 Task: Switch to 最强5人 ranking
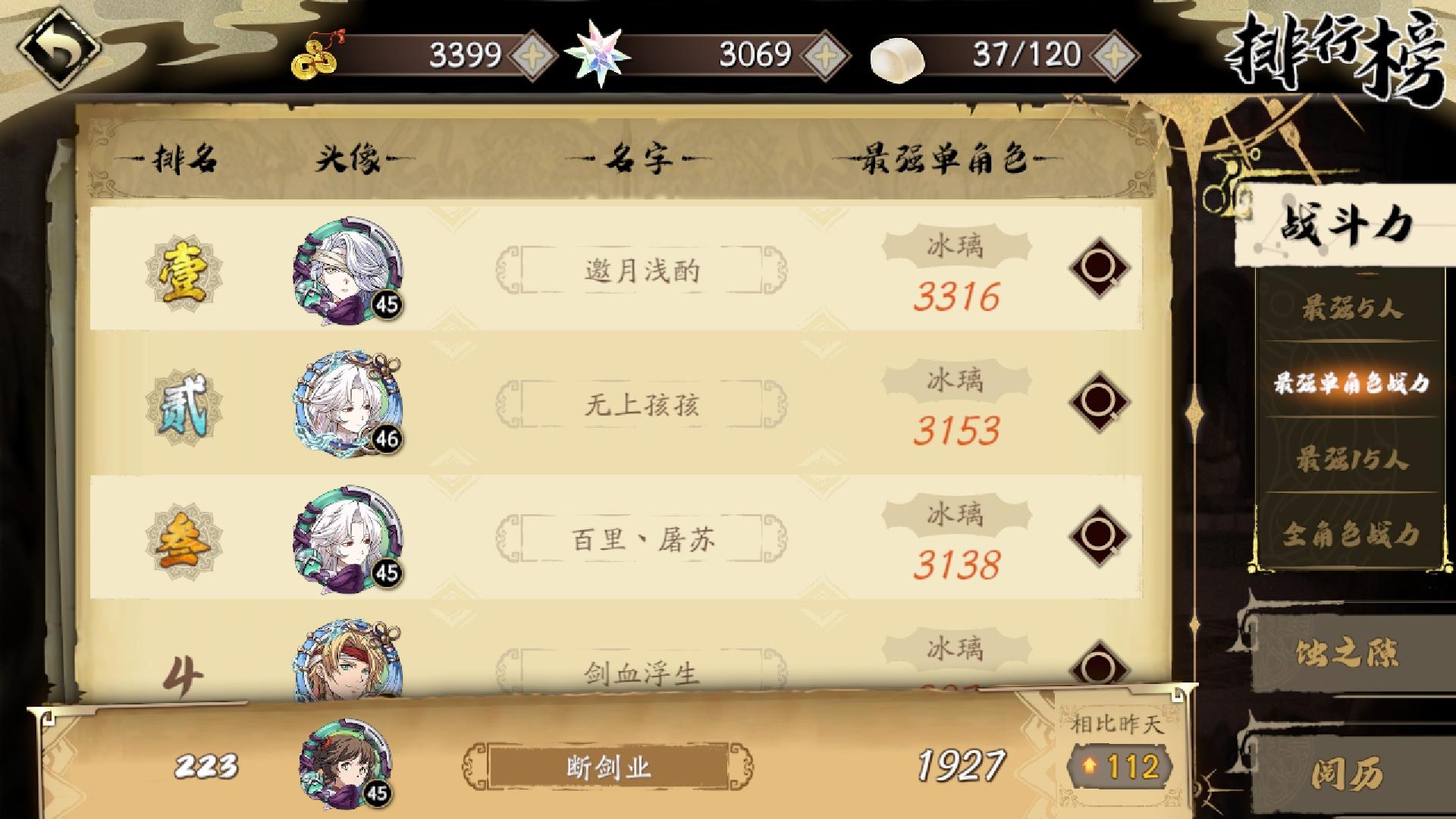(1351, 309)
